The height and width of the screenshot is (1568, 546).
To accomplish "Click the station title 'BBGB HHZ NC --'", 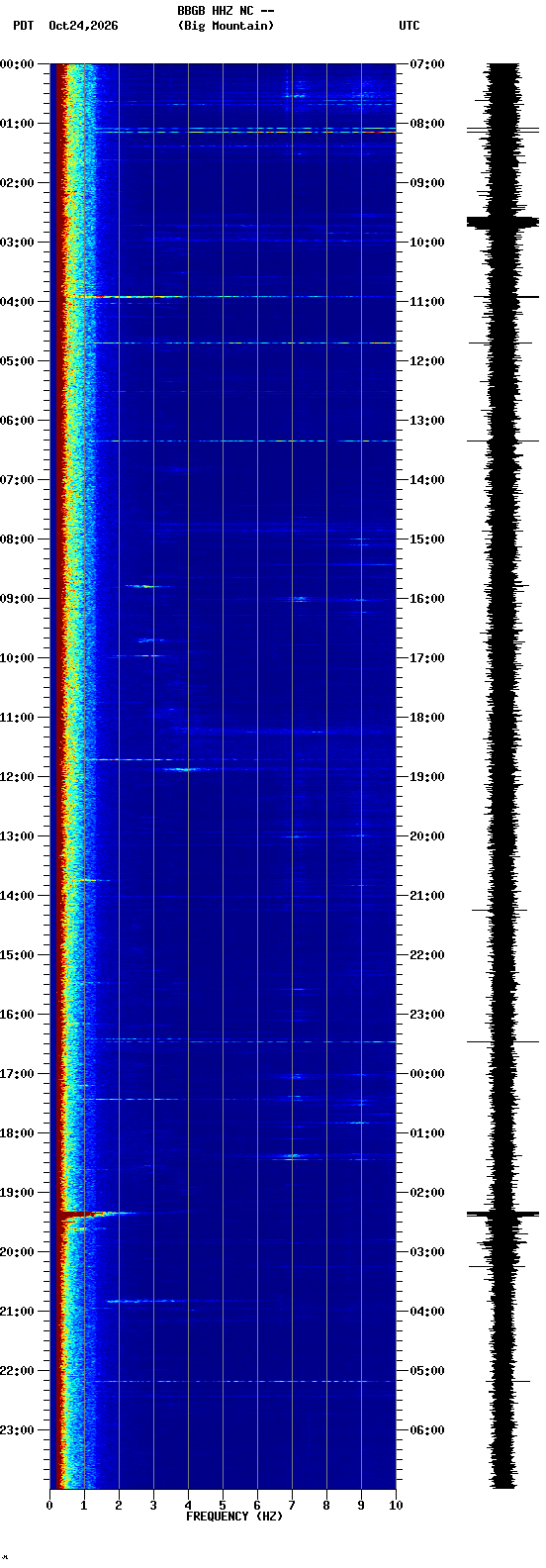I will pyautogui.click(x=226, y=10).
